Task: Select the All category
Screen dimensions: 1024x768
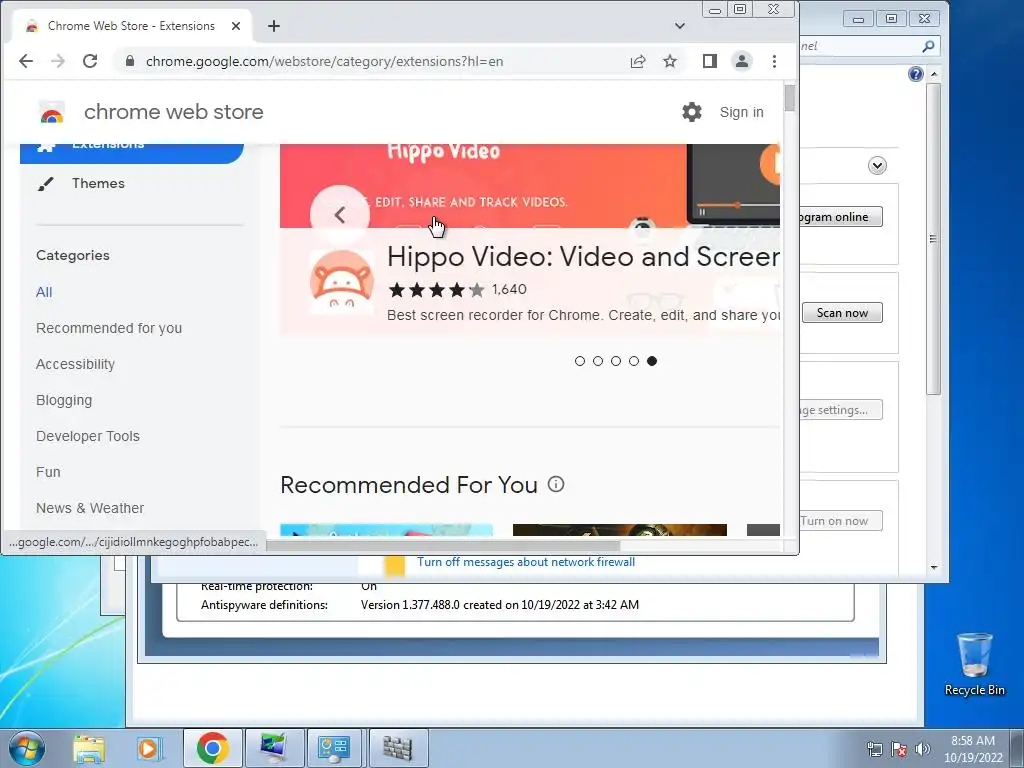Action: (44, 292)
